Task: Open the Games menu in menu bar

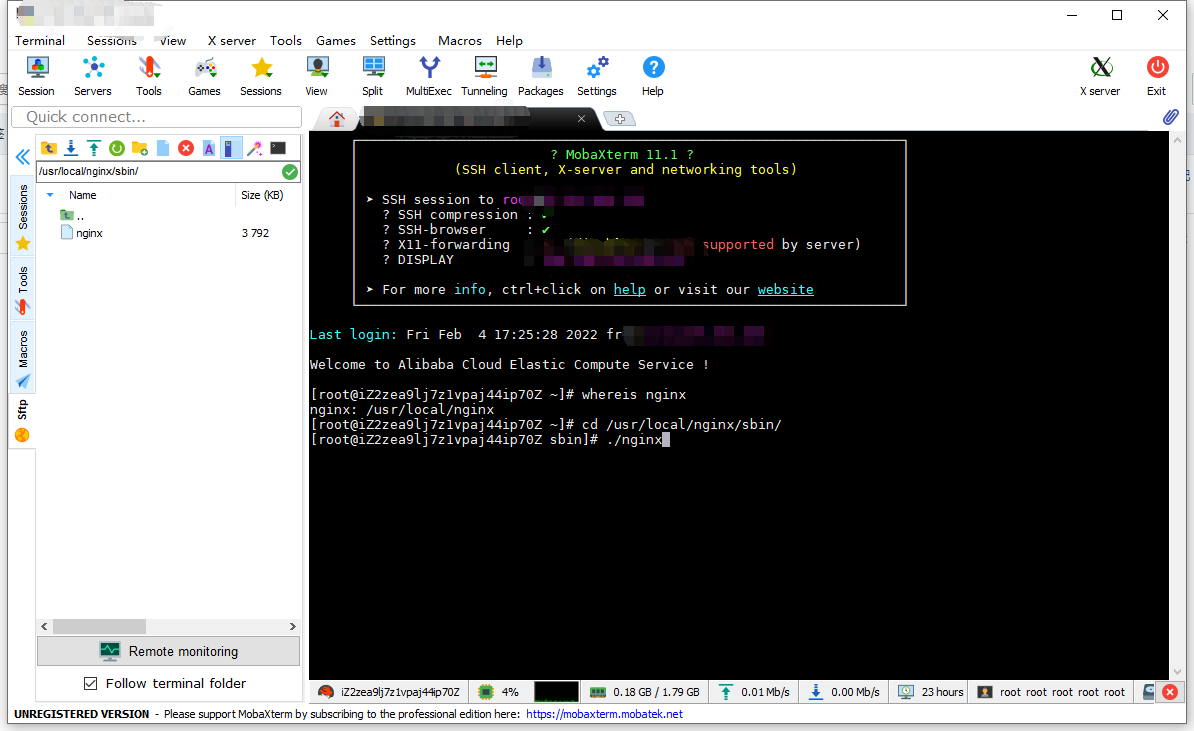Action: pyautogui.click(x=336, y=40)
